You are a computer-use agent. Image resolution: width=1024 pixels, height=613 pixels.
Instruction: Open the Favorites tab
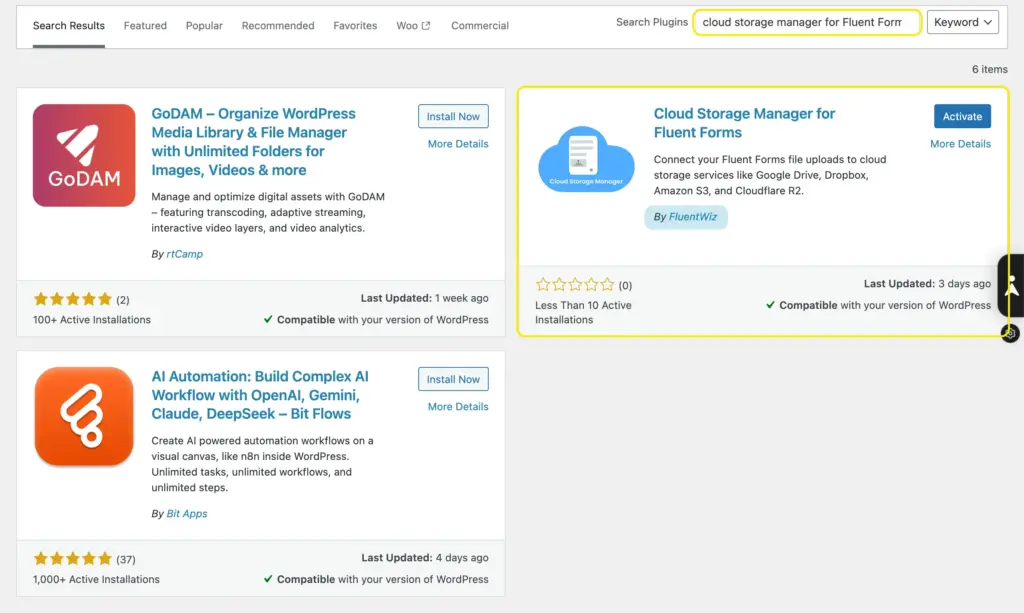point(355,26)
